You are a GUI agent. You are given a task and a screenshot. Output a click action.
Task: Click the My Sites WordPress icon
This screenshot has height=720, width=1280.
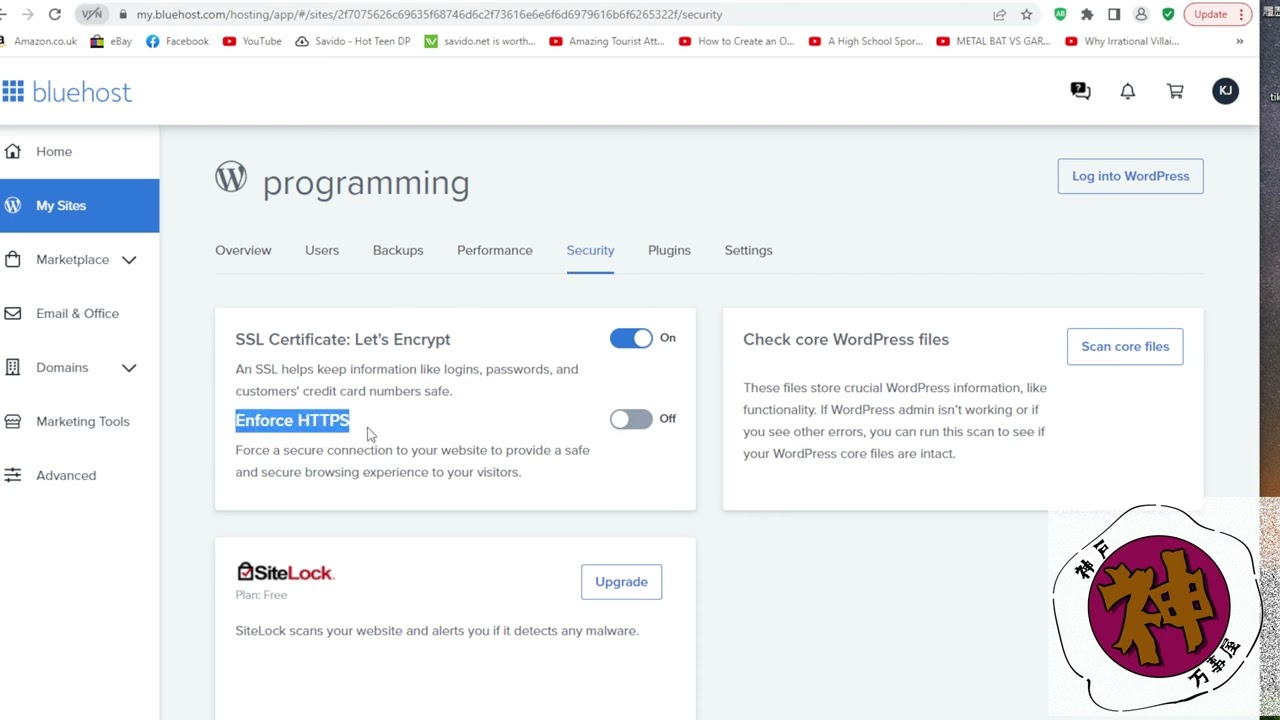click(x=12, y=205)
